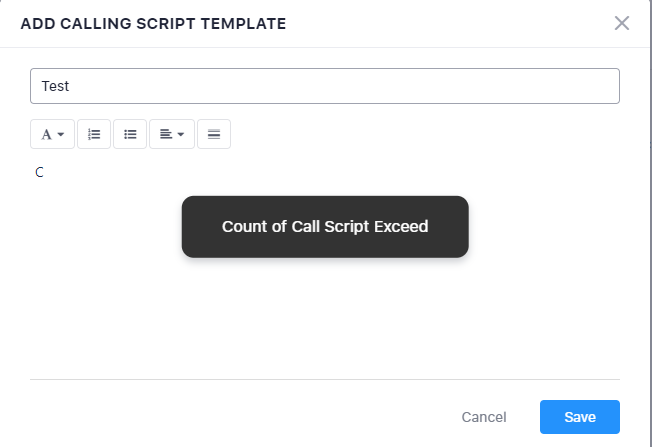Click the text alignment lines icon
Screen dimensions: 652x447
[166, 134]
